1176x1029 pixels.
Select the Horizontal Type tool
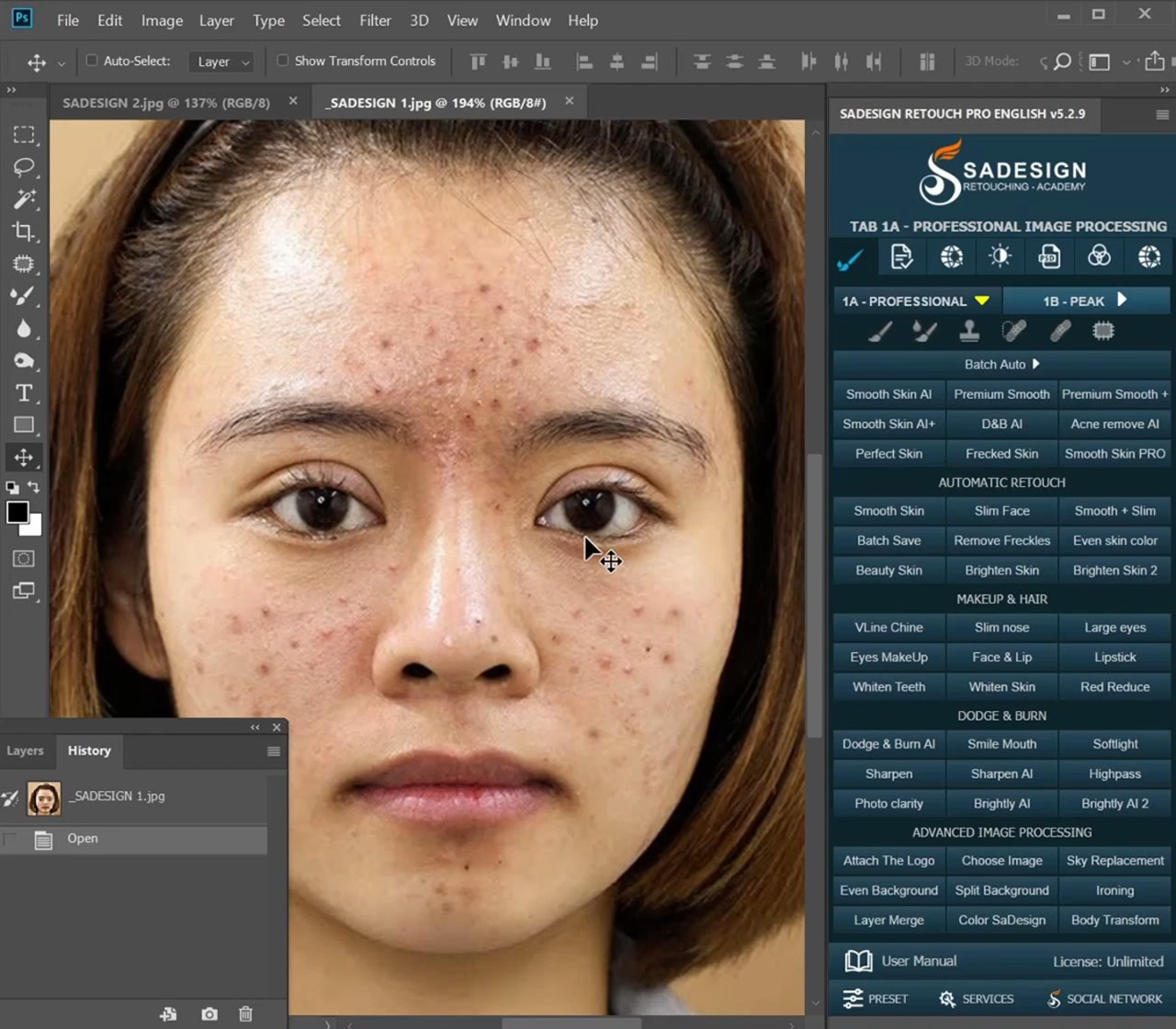pyautogui.click(x=24, y=393)
